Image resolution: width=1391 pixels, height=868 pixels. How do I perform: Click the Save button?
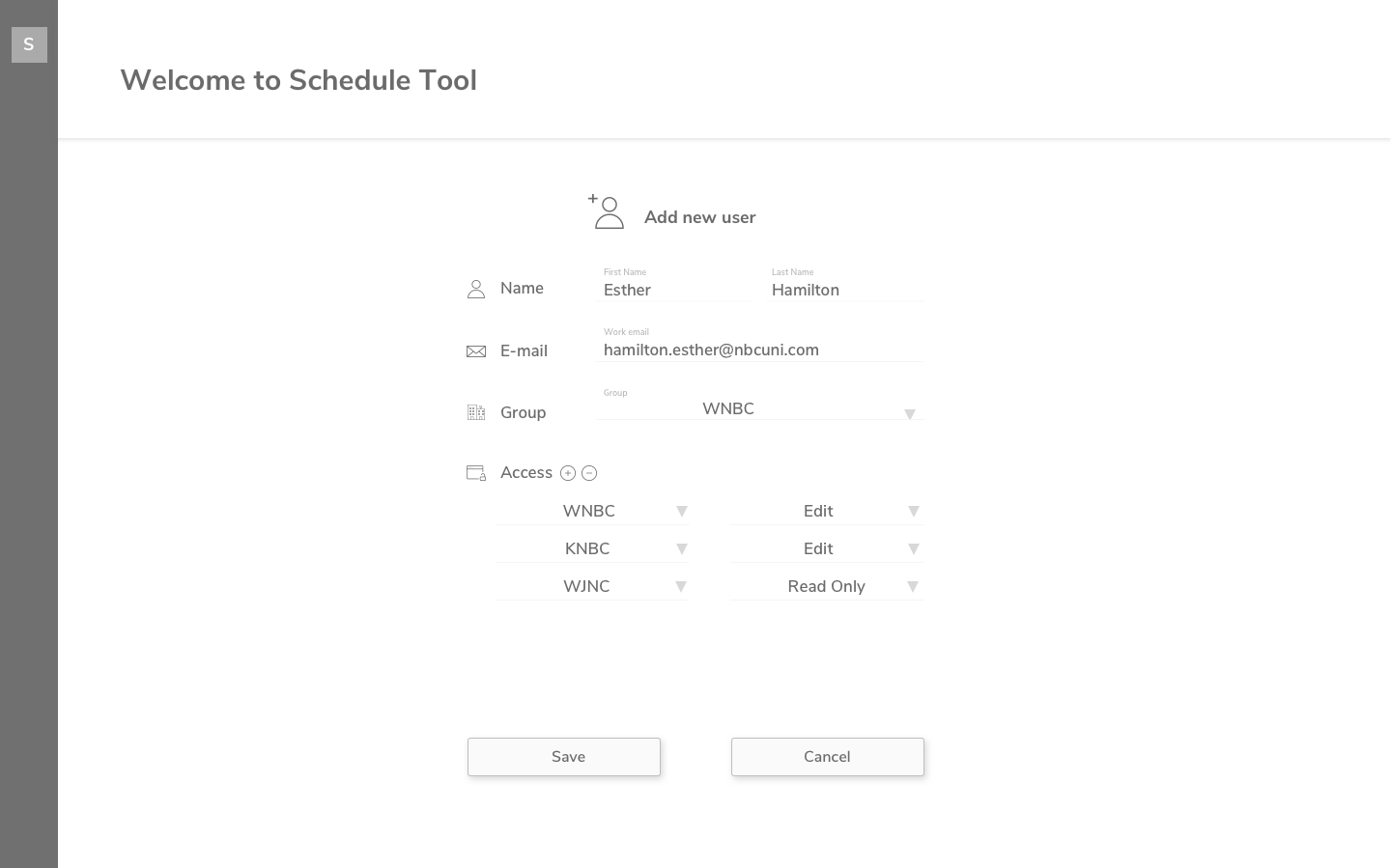564,757
